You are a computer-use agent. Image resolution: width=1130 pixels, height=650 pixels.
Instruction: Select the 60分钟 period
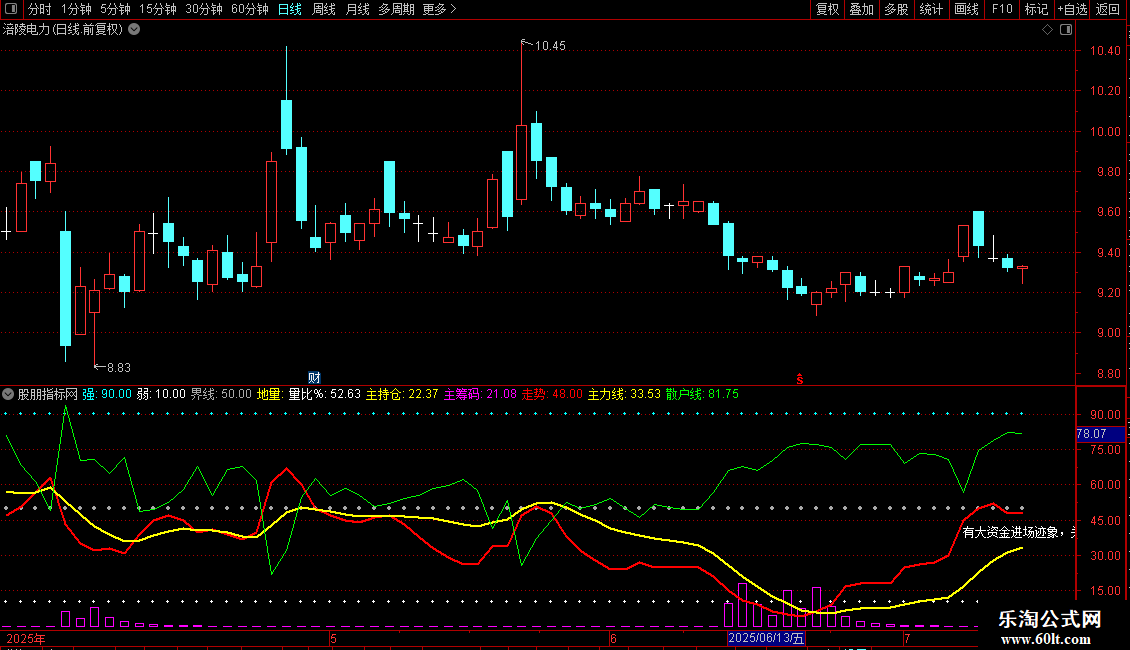[x=250, y=9]
